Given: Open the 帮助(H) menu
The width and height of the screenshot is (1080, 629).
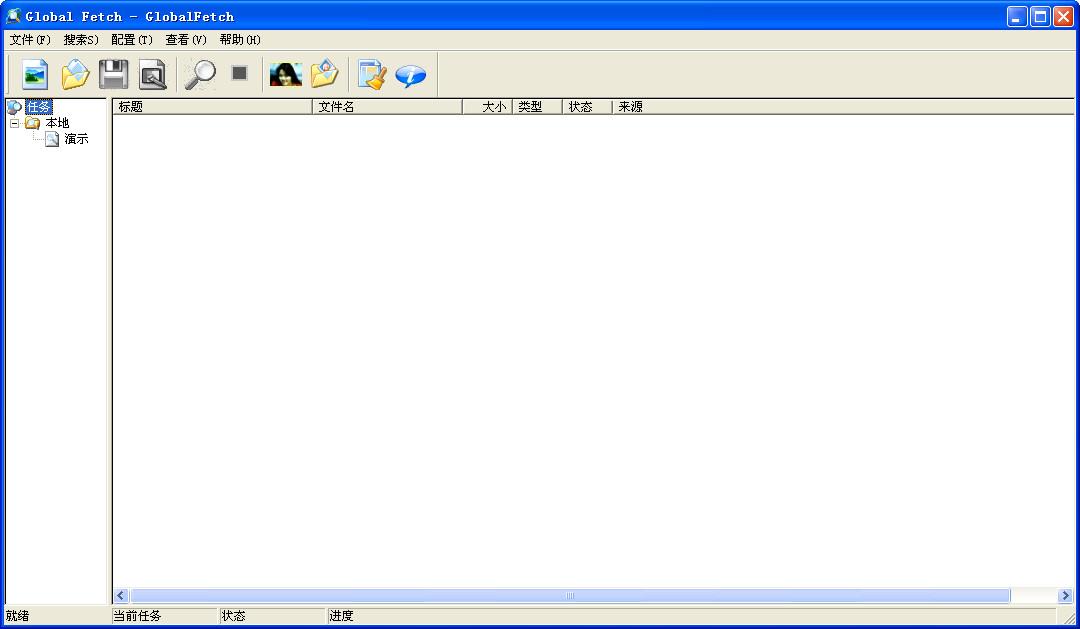Looking at the screenshot, I should tap(240, 40).
